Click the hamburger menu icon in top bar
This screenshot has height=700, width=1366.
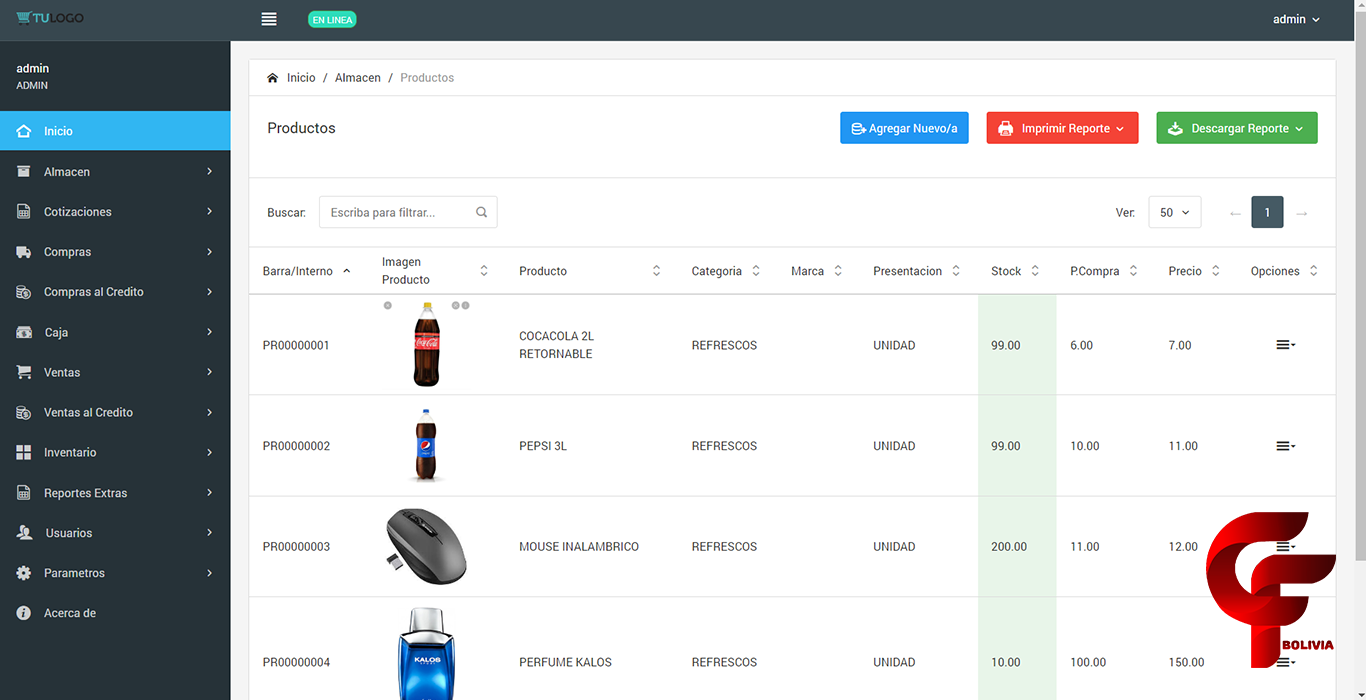pos(268,19)
